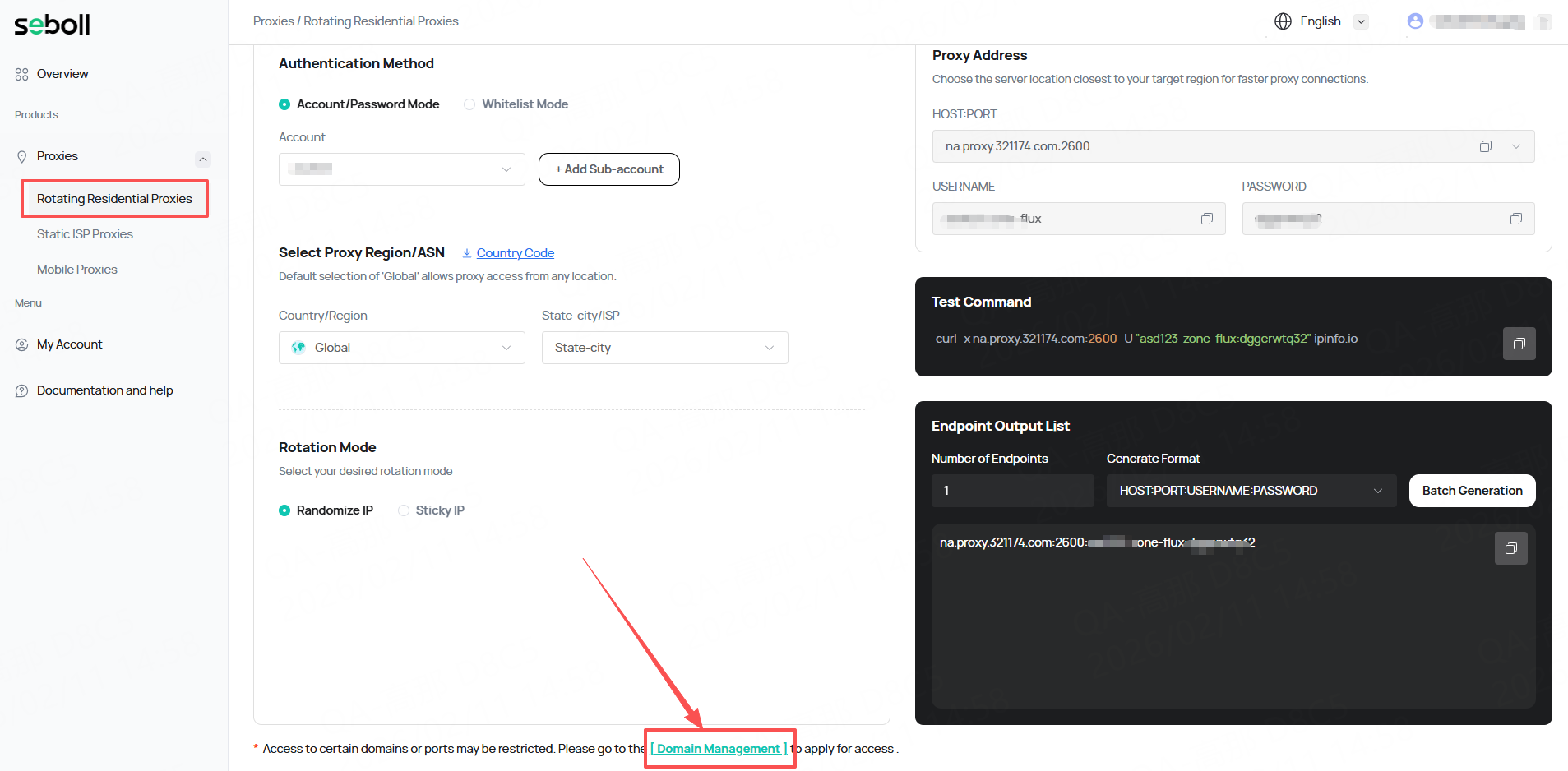Screen dimensions: 1568x771
Task: Open the Country/Region Global dropdown
Action: point(401,348)
